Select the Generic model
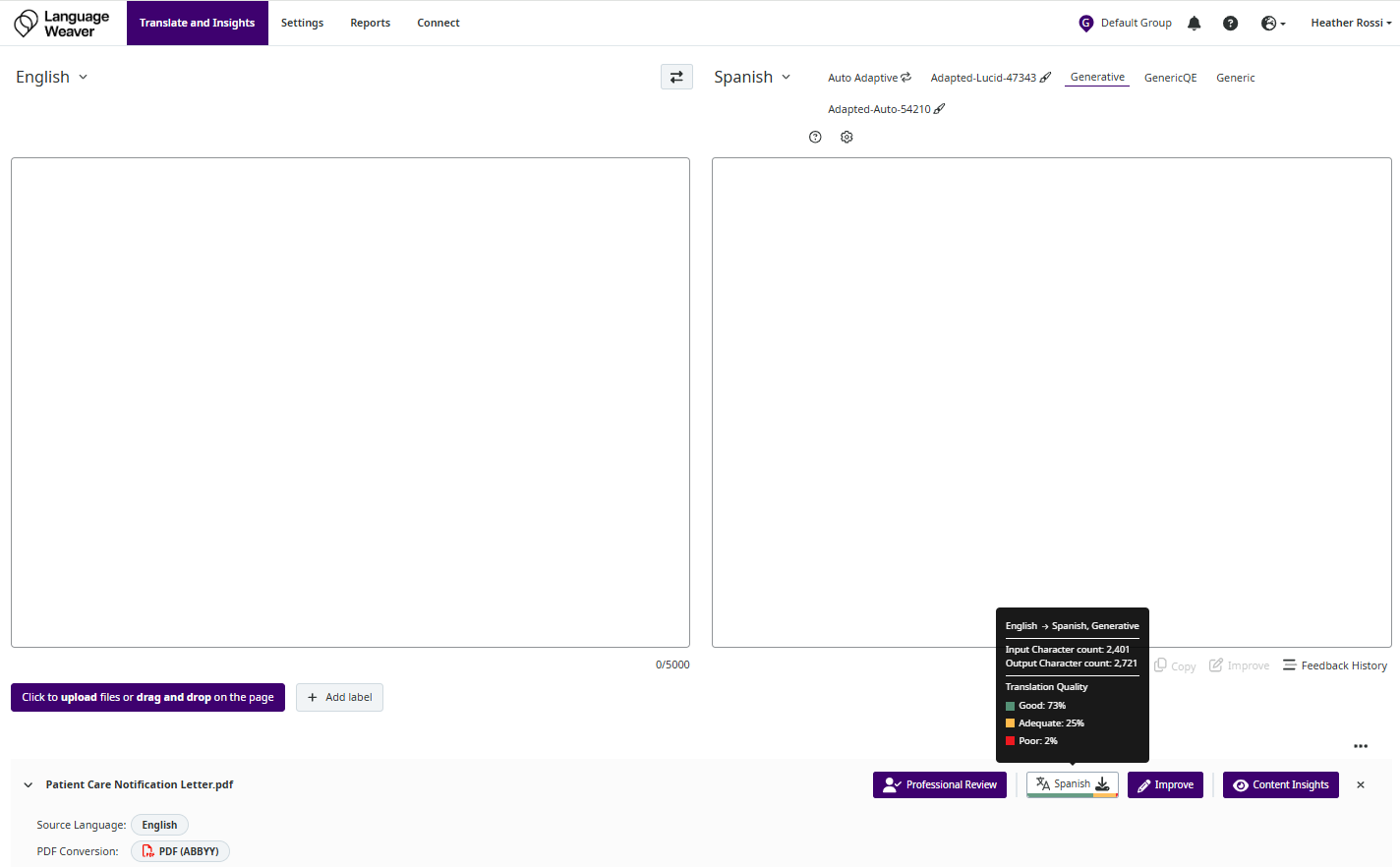1400x867 pixels. pyautogui.click(x=1235, y=78)
